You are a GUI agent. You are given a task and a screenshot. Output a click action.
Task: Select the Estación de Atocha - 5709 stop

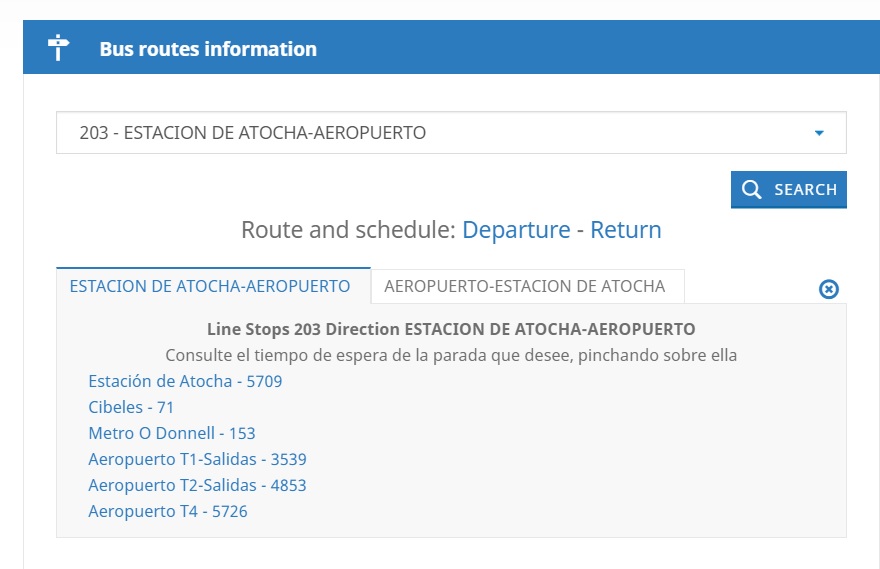pyautogui.click(x=185, y=381)
